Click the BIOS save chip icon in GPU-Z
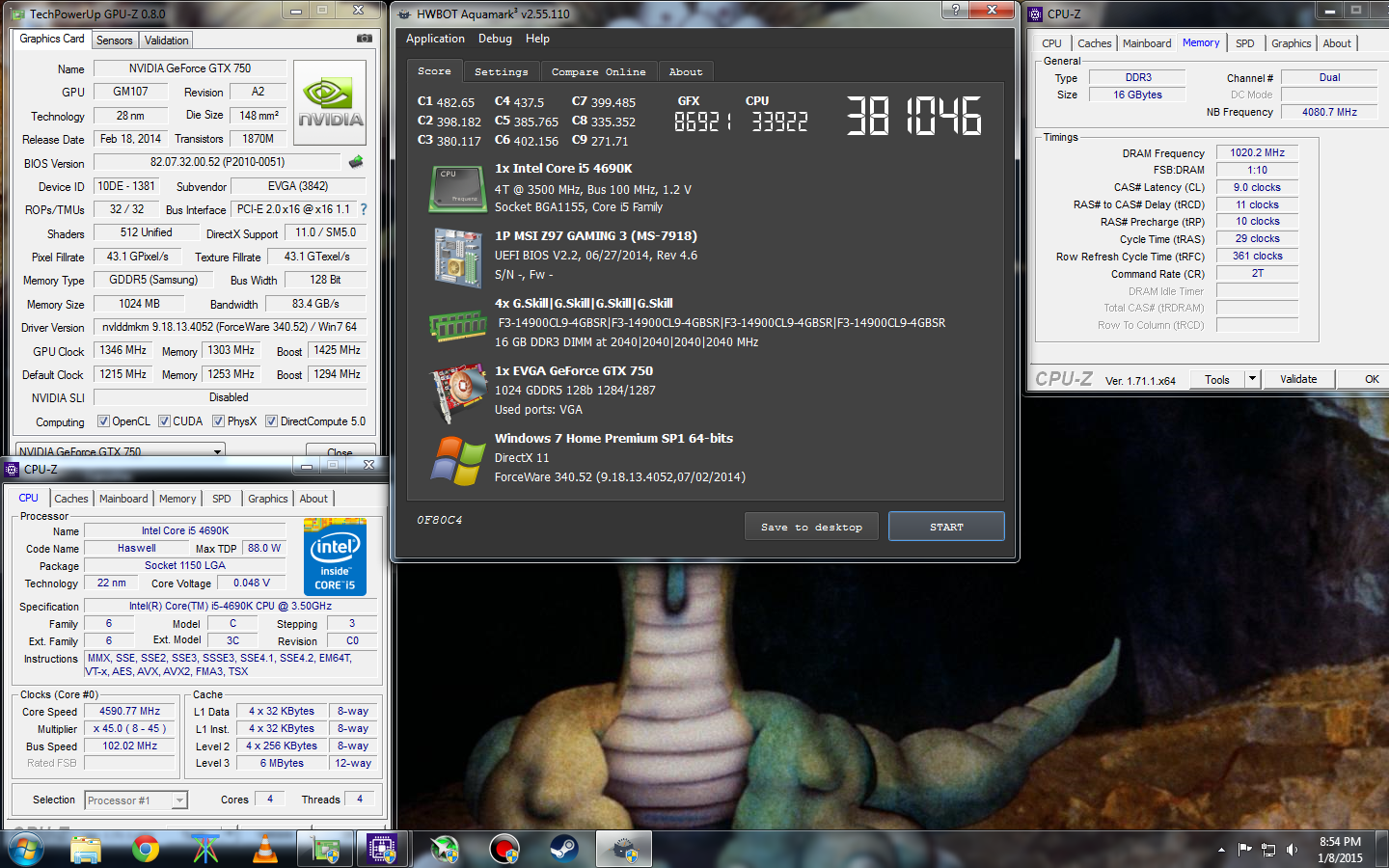 click(356, 162)
